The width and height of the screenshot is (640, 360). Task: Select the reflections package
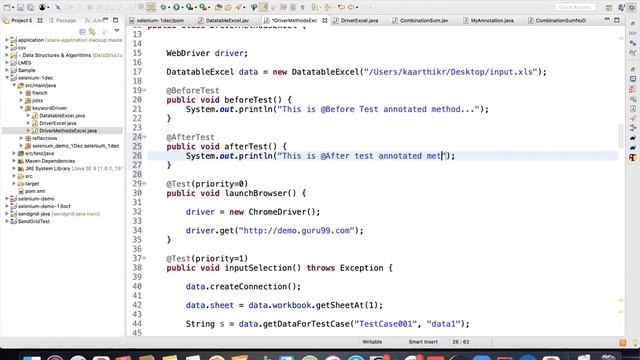[44, 138]
